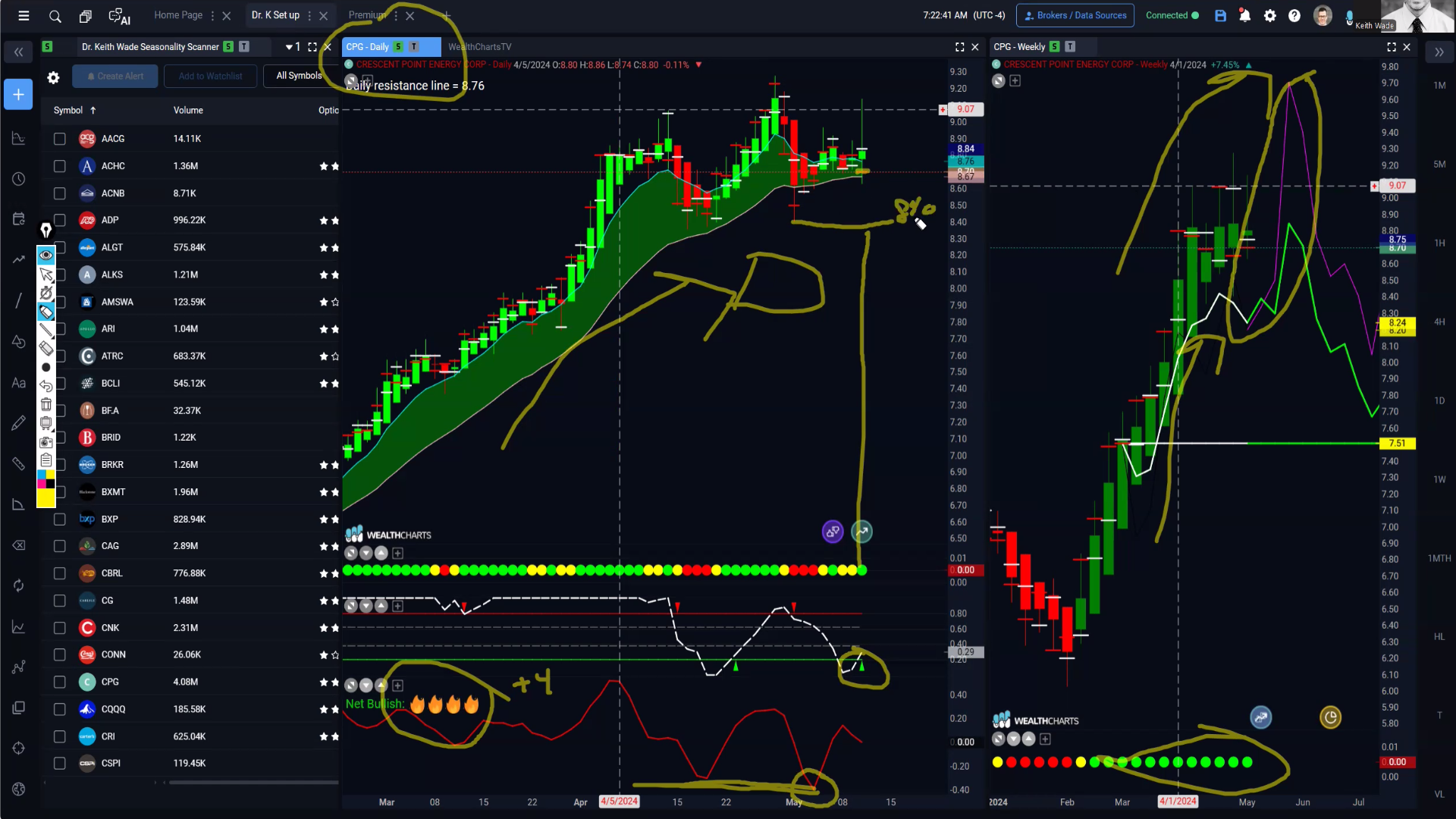This screenshot has height=819, width=1456.
Task: Click the 4/5/2024 date marker on Daily chart
Action: pyautogui.click(x=619, y=802)
